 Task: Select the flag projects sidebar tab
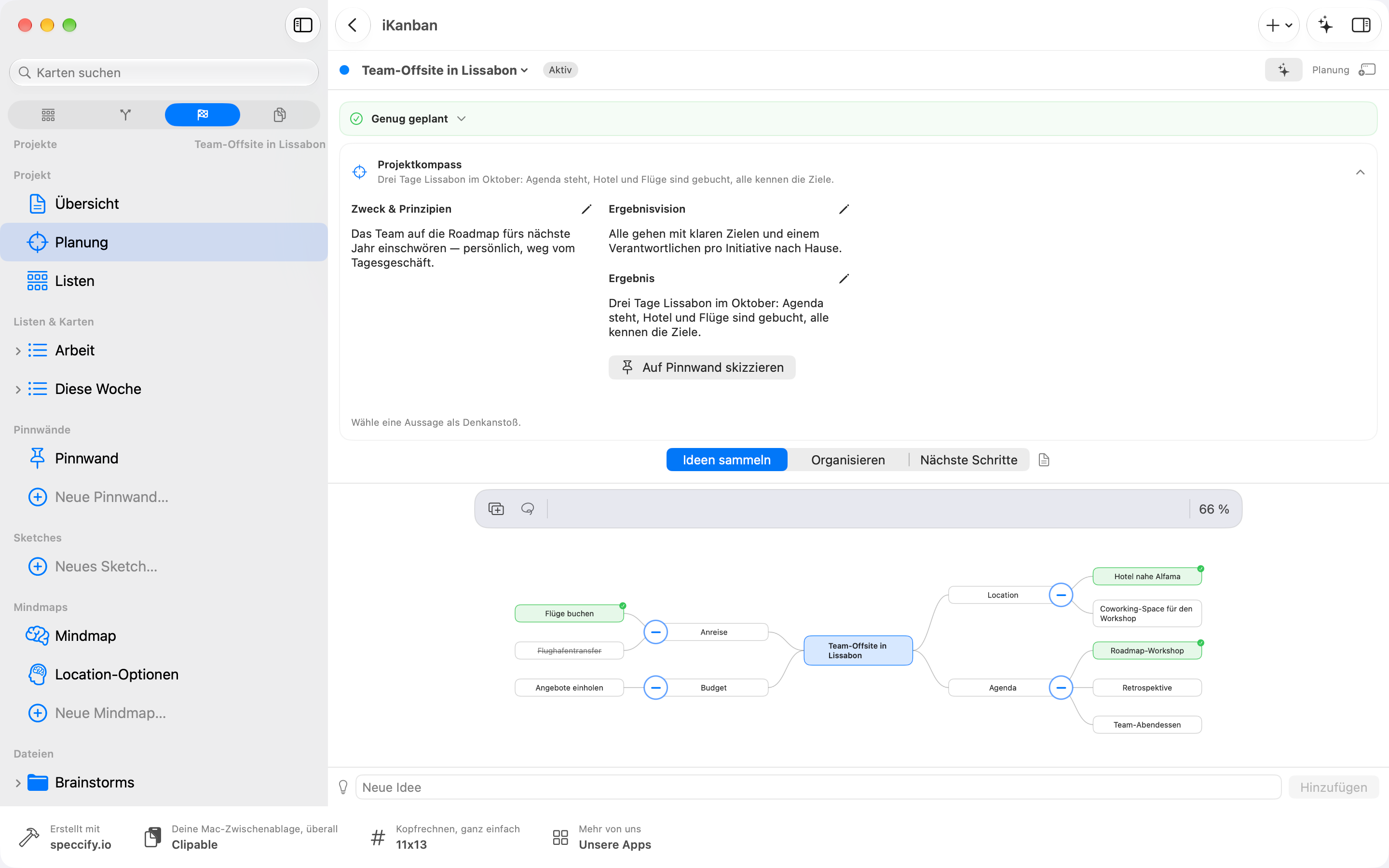tap(202, 115)
